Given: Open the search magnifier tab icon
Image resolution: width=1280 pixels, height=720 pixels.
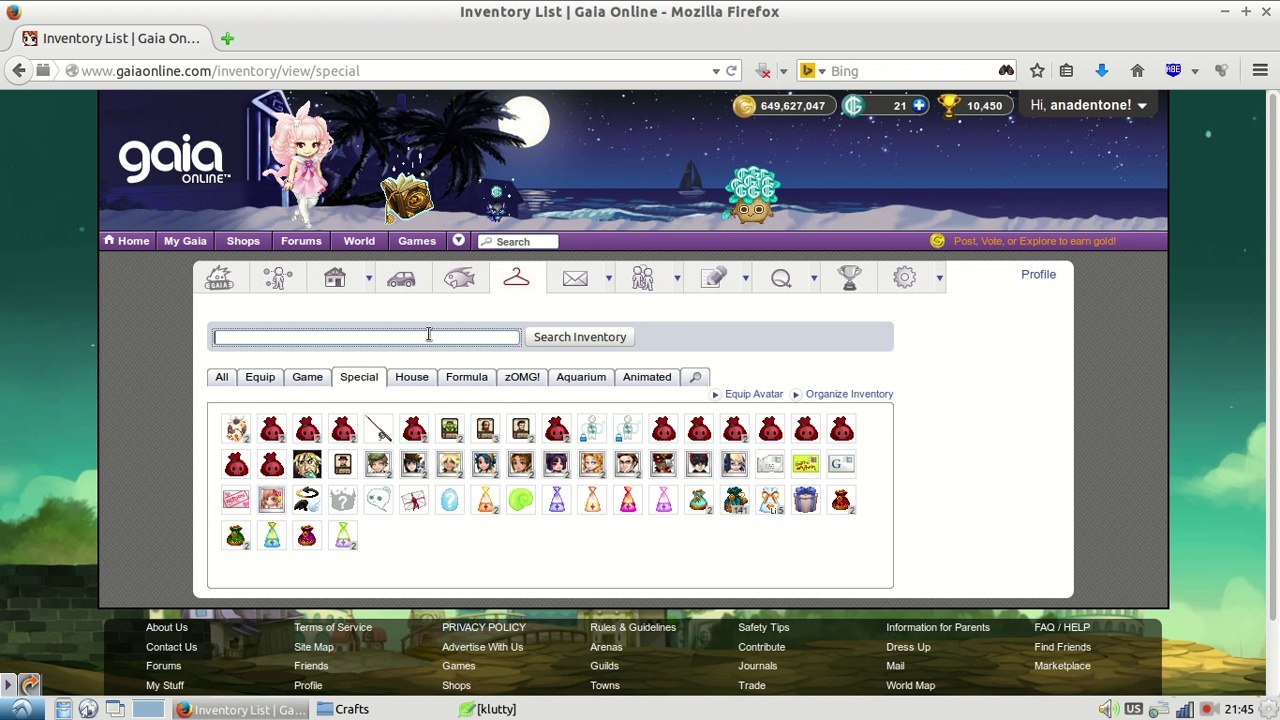Looking at the screenshot, I should [781, 278].
